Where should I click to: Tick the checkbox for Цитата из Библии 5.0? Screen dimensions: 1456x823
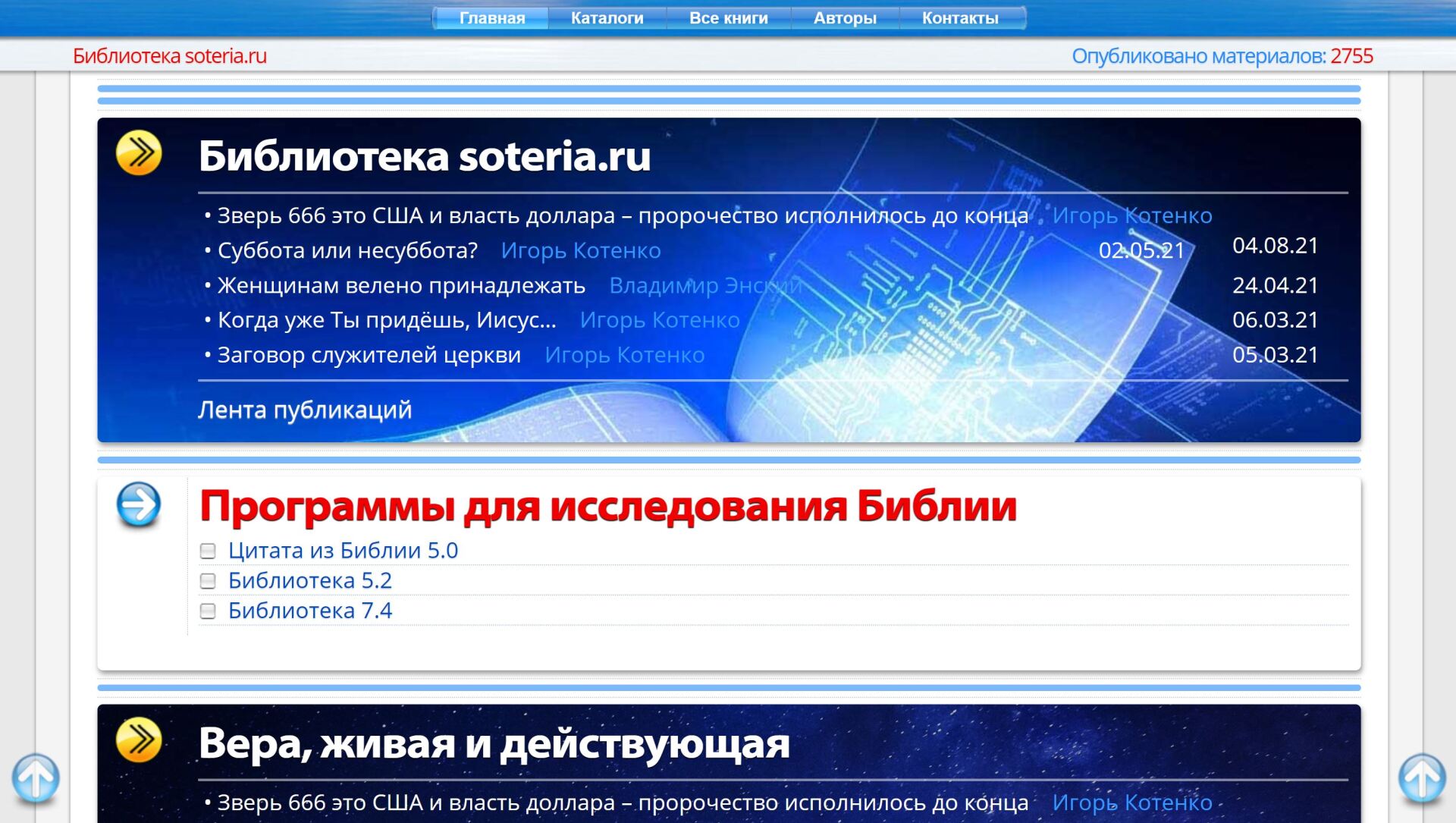pyautogui.click(x=208, y=551)
